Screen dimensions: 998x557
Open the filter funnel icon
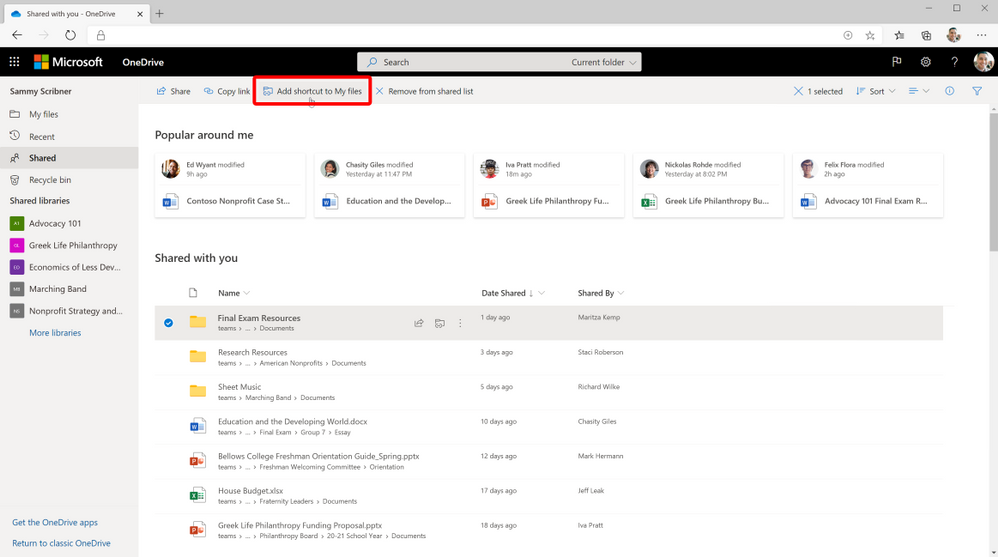pyautogui.click(x=977, y=91)
